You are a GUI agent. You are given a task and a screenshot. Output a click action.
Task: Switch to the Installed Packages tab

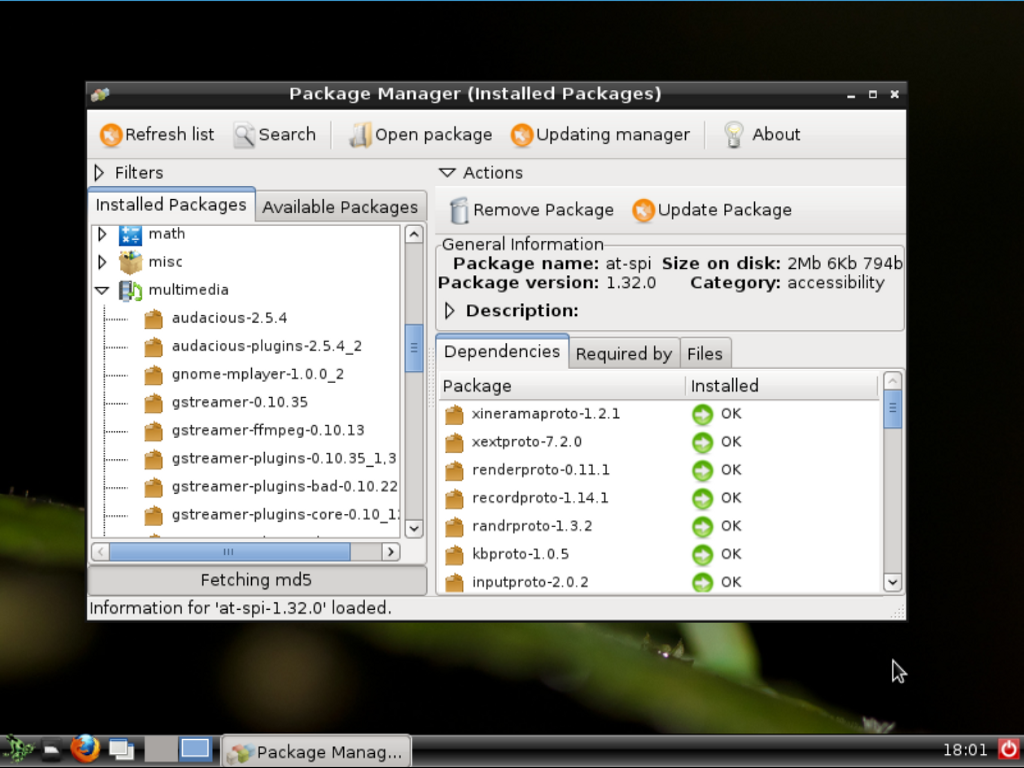tap(171, 205)
